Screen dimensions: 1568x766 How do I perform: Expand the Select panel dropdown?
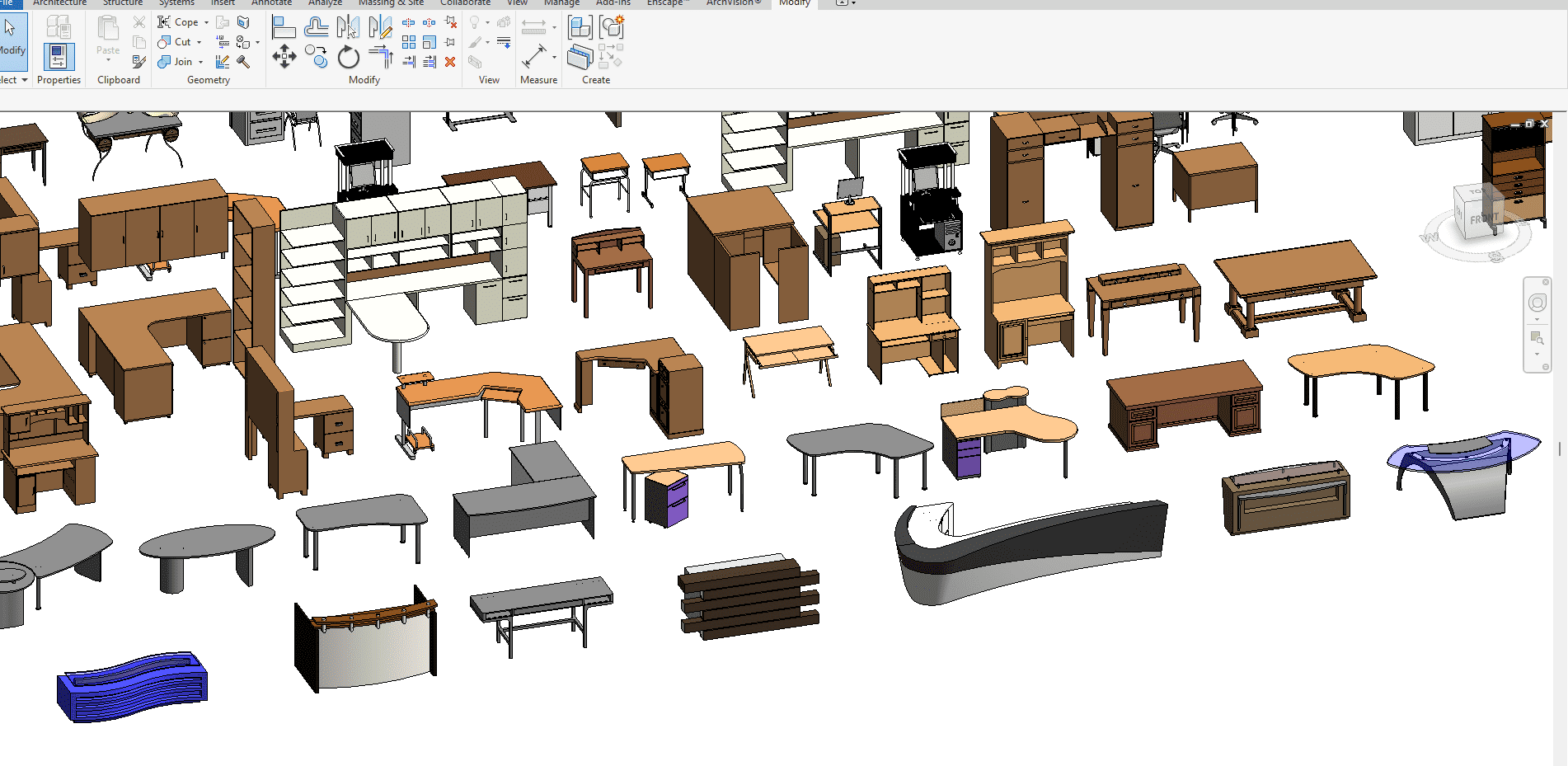pyautogui.click(x=25, y=80)
